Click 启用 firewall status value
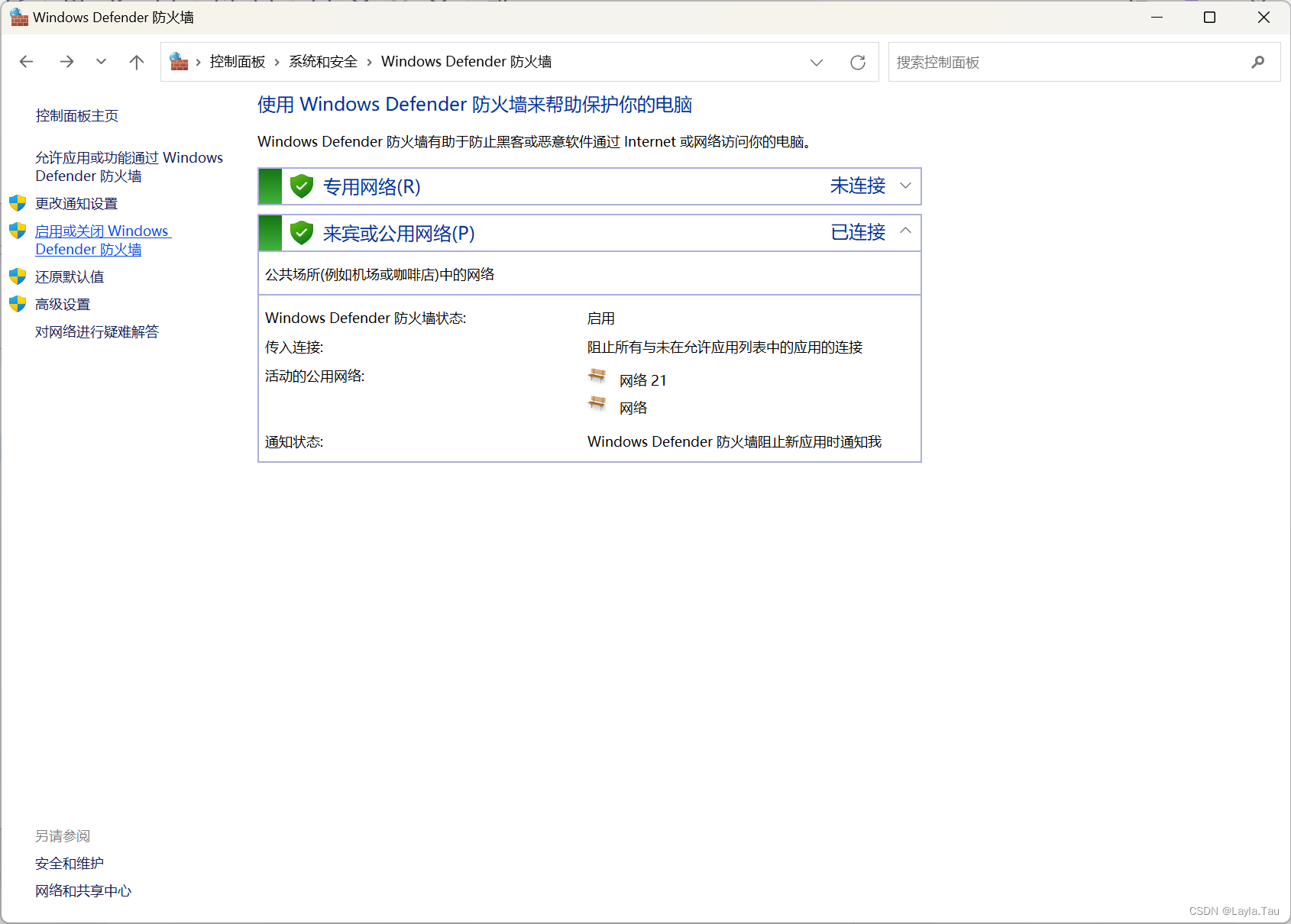 pos(601,318)
